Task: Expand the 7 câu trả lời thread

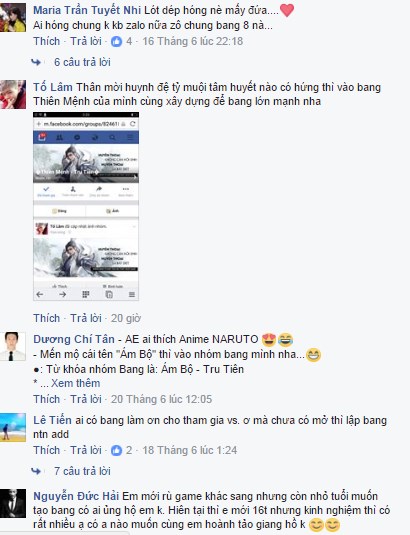Action: click(x=82, y=471)
